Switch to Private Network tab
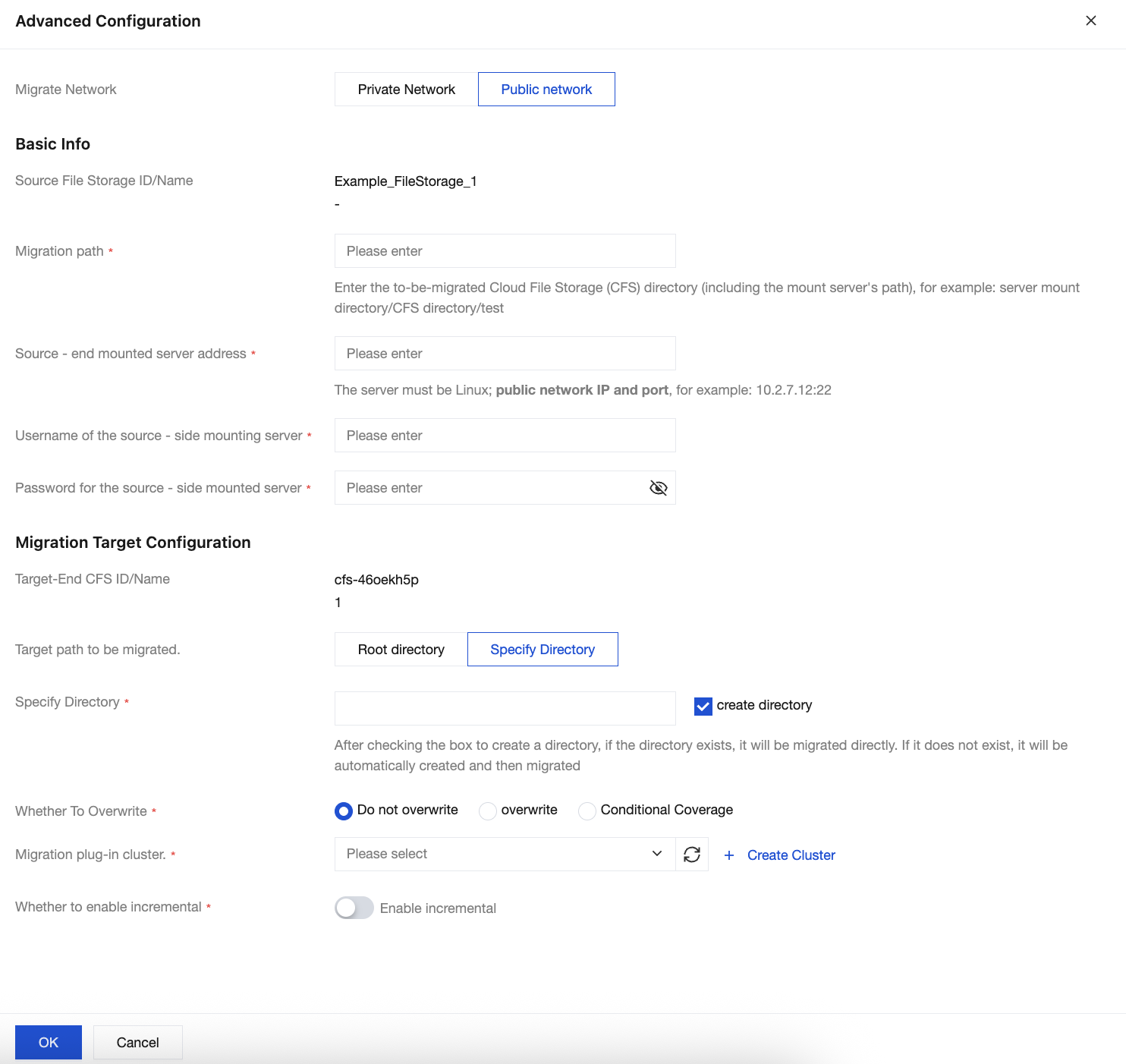The image size is (1126, 1064). pyautogui.click(x=406, y=90)
